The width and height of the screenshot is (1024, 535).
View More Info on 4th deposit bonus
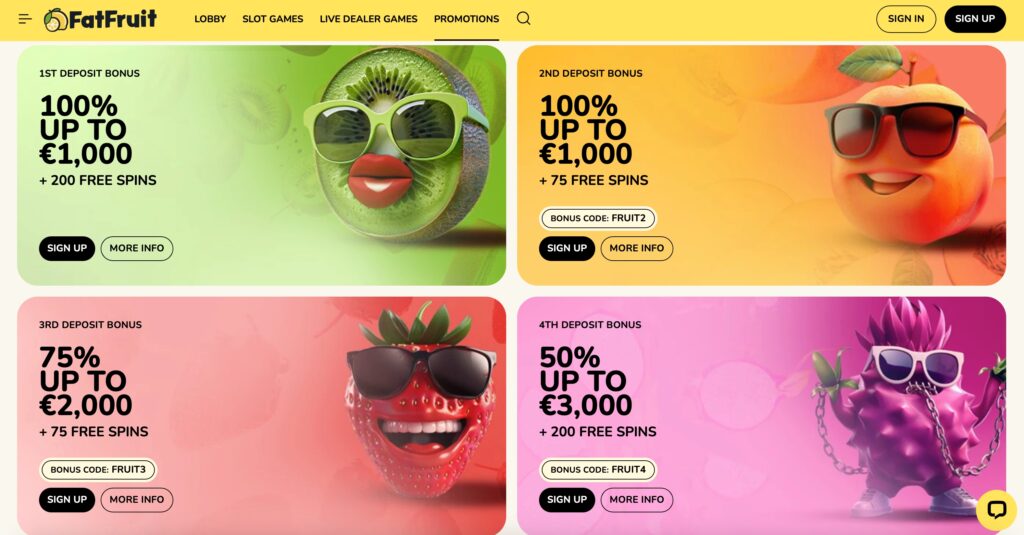click(637, 500)
